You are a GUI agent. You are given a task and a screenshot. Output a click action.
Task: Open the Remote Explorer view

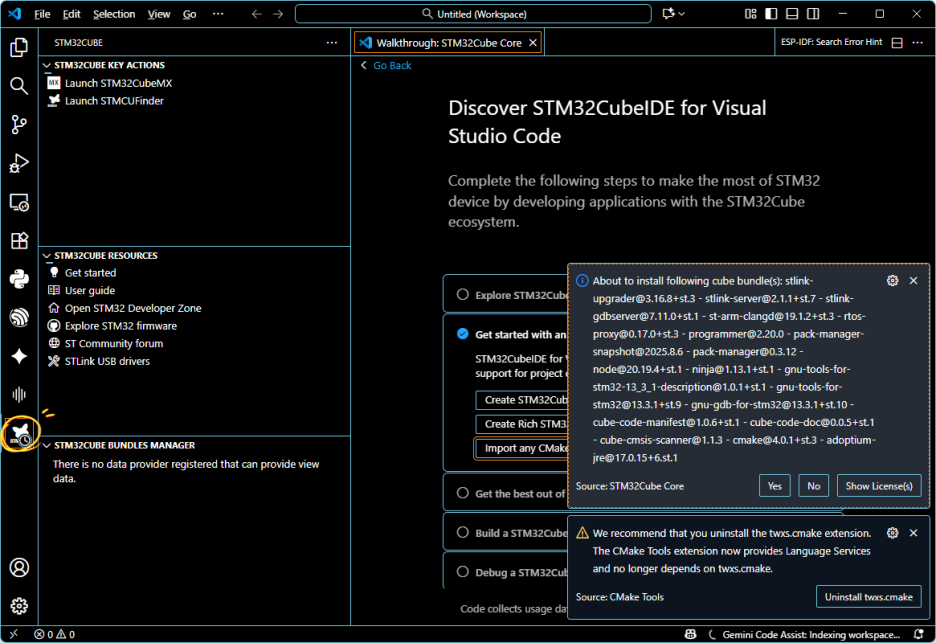[19, 202]
